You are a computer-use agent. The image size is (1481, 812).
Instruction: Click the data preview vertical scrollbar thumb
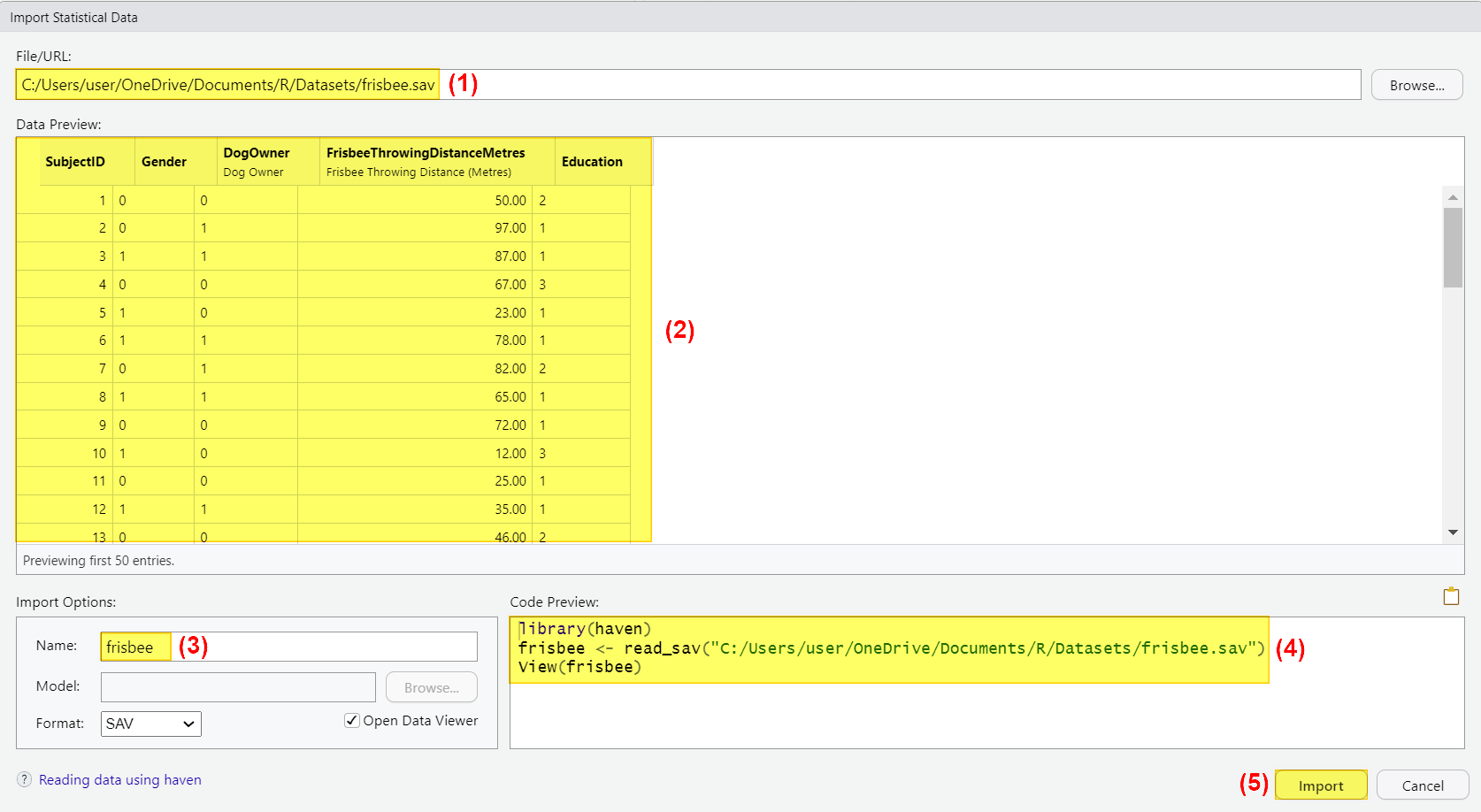click(x=1453, y=248)
